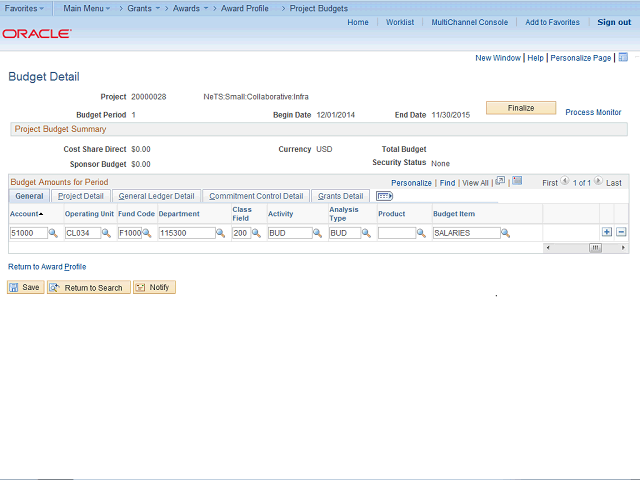Click the Save button
Screen dimensions: 640x480
[x=25, y=288]
